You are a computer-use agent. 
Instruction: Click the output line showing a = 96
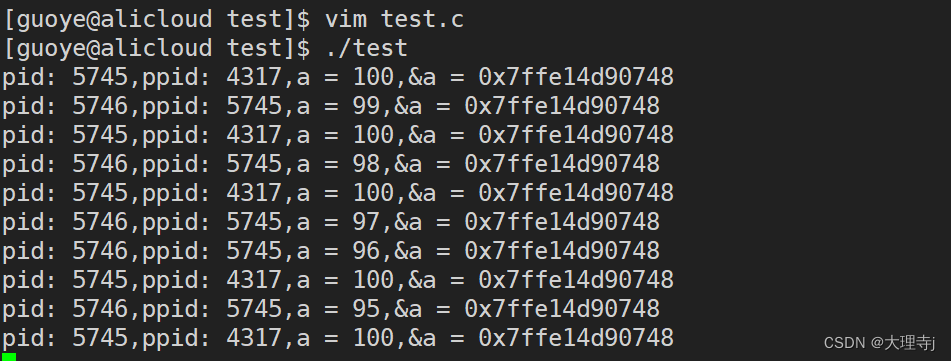pyautogui.click(x=331, y=251)
